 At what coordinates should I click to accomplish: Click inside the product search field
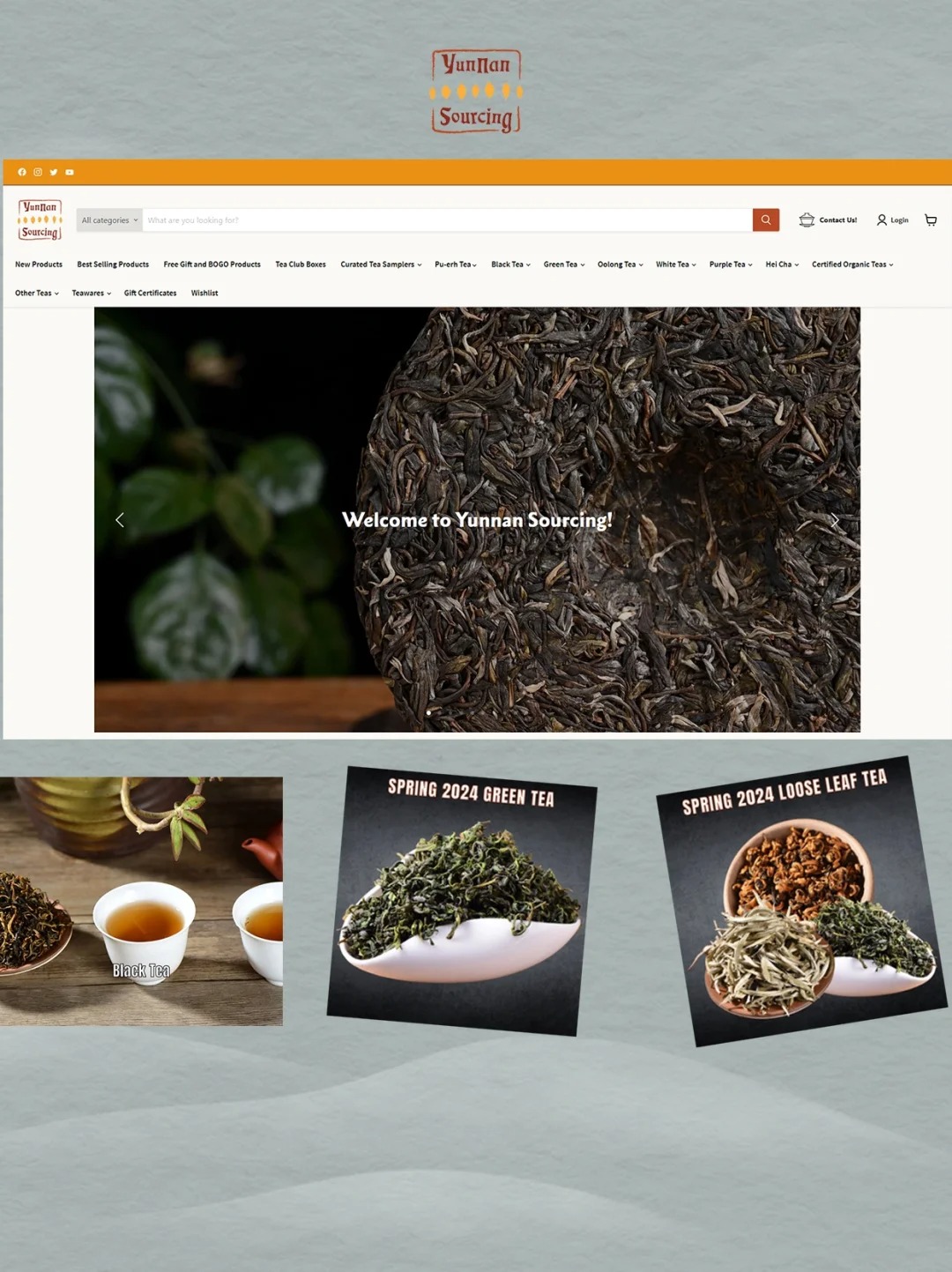448,220
